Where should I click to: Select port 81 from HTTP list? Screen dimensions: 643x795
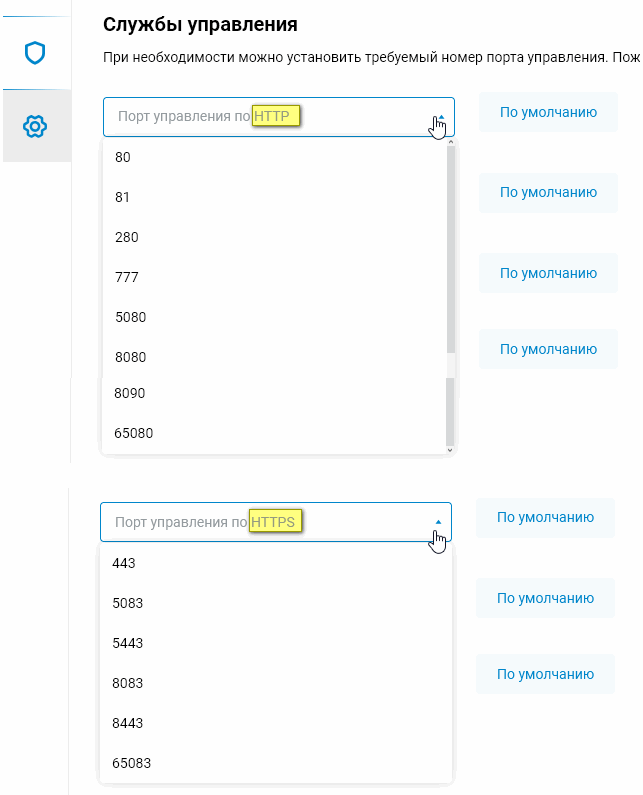274,197
